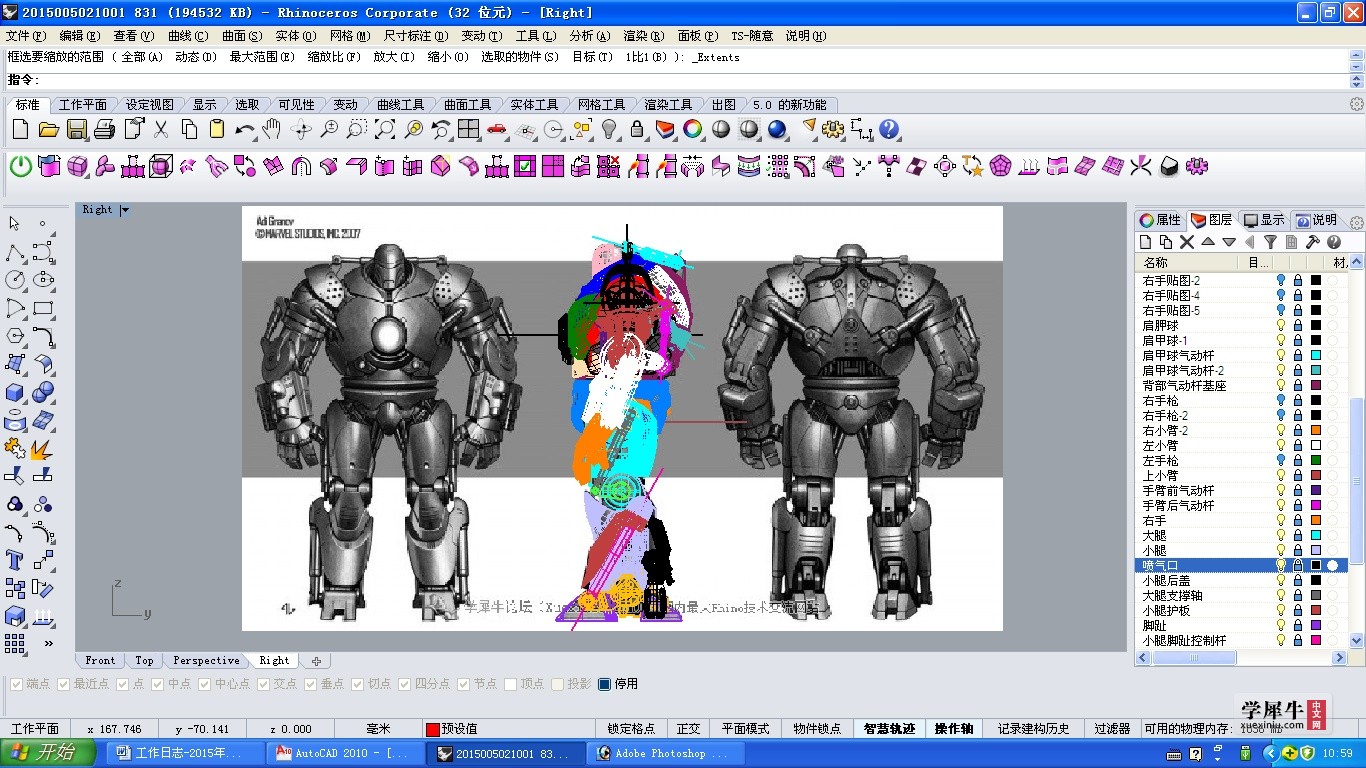The image size is (1366, 768).
Task: Expand more tools chevron in left sidebar
Action: 48,643
